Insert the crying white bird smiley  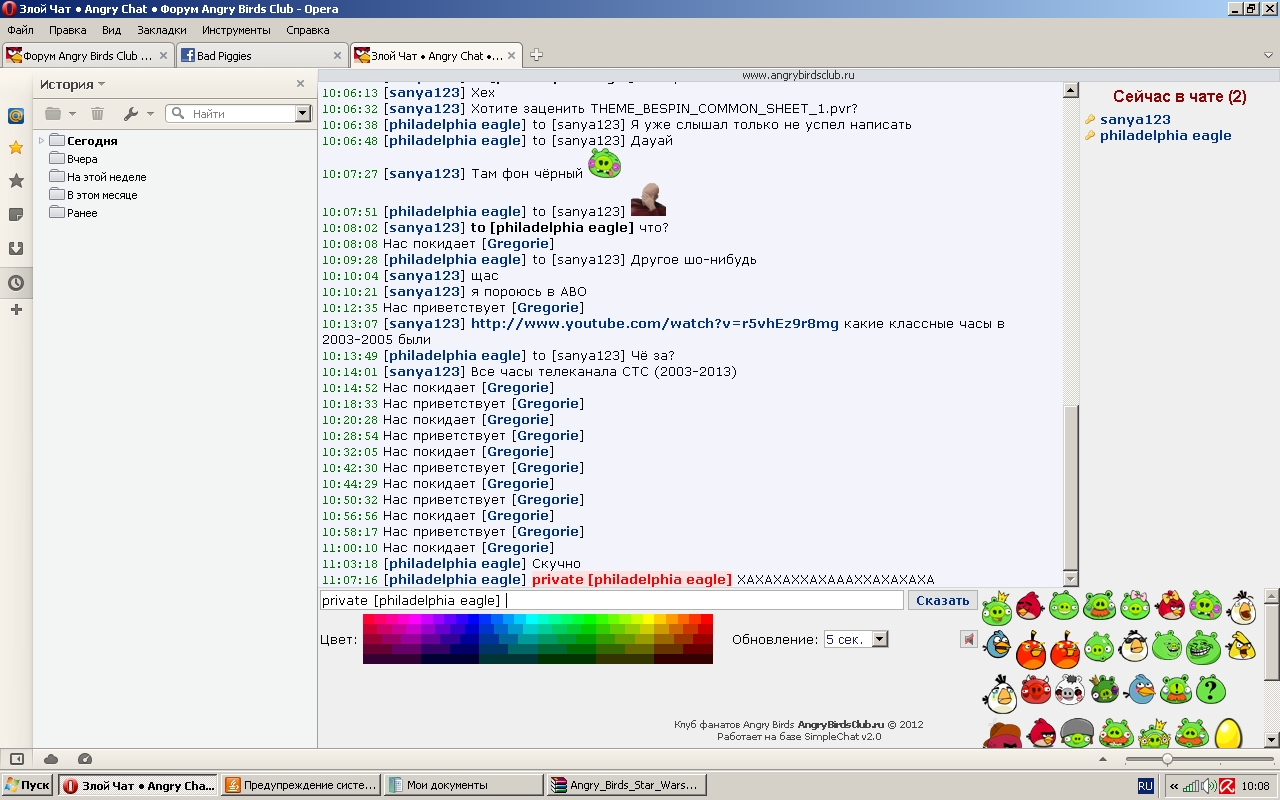pos(999,693)
